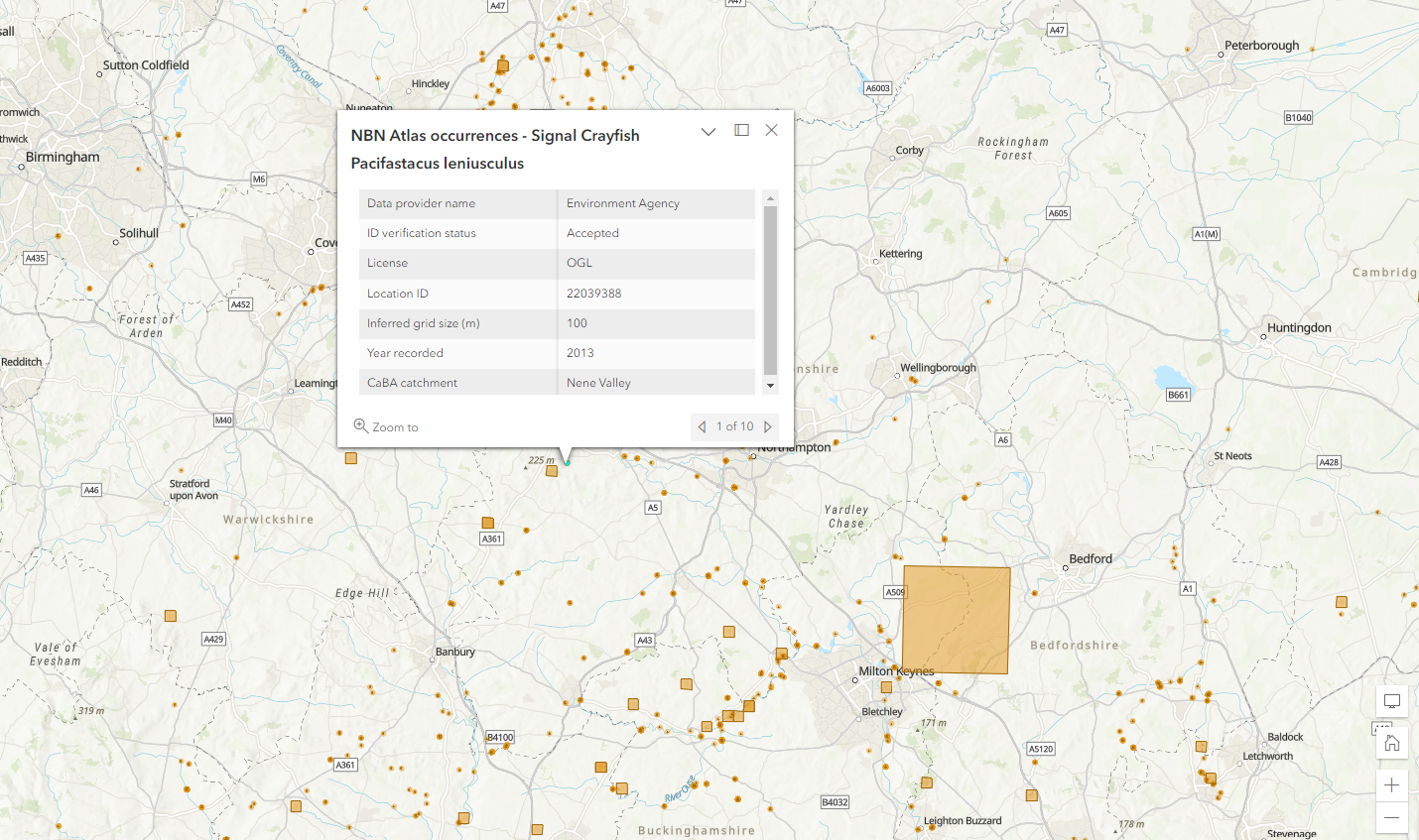Zoom in on the map with the plus icon
Screen dimensions: 1419x840
1391,784
